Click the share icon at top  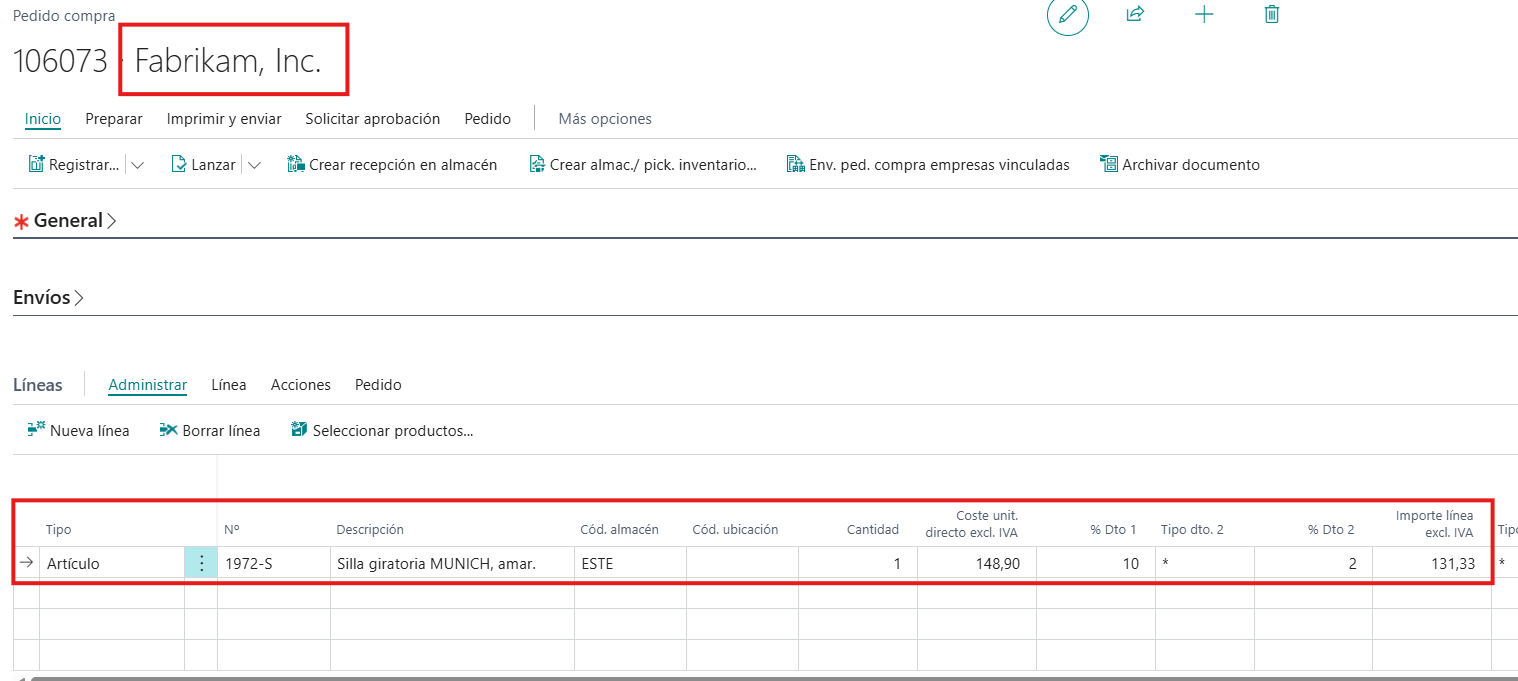[1135, 14]
